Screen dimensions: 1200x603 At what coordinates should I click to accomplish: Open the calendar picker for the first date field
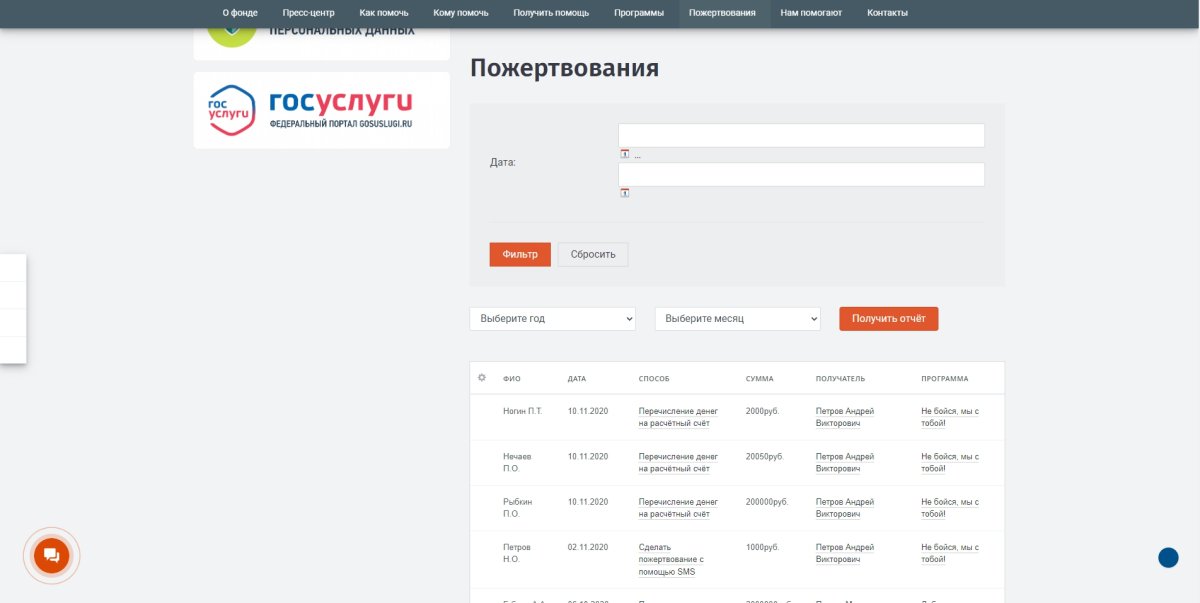click(624, 153)
